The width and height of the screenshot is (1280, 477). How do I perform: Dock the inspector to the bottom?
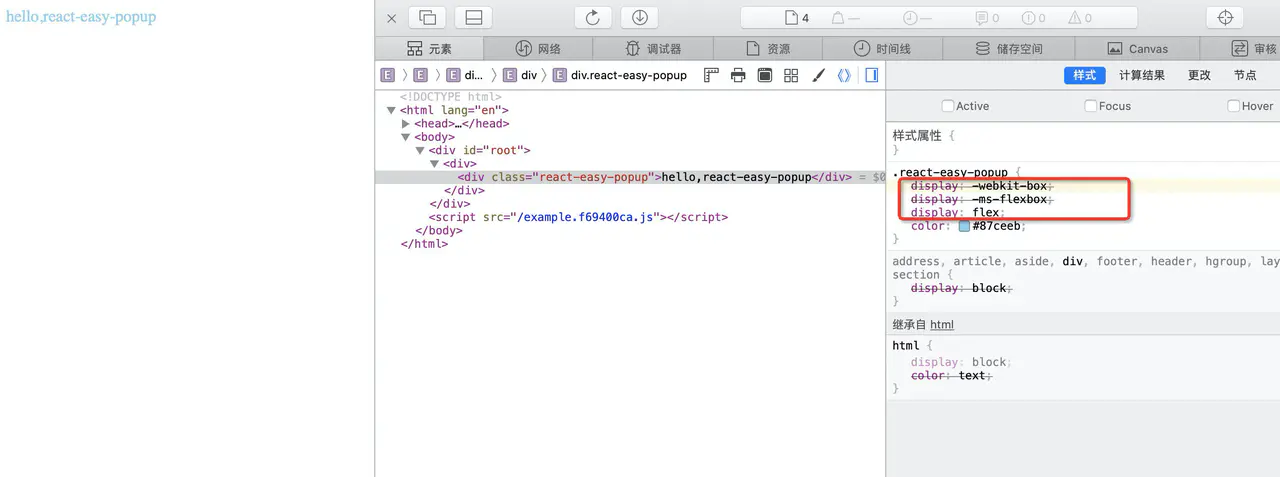pyautogui.click(x=473, y=18)
